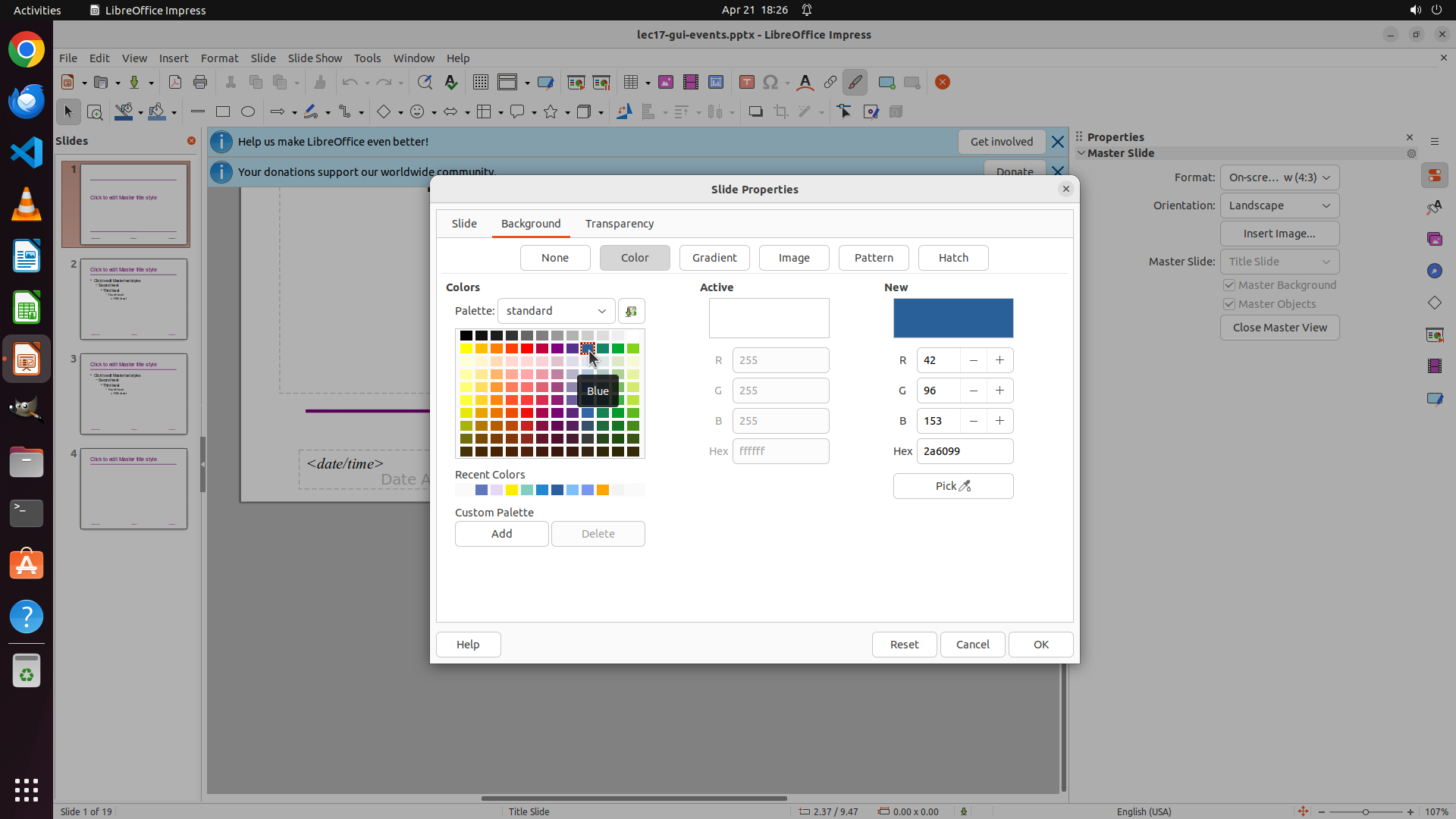Select the Gradient fill type button
The height and width of the screenshot is (819, 1456).
pos(714,258)
